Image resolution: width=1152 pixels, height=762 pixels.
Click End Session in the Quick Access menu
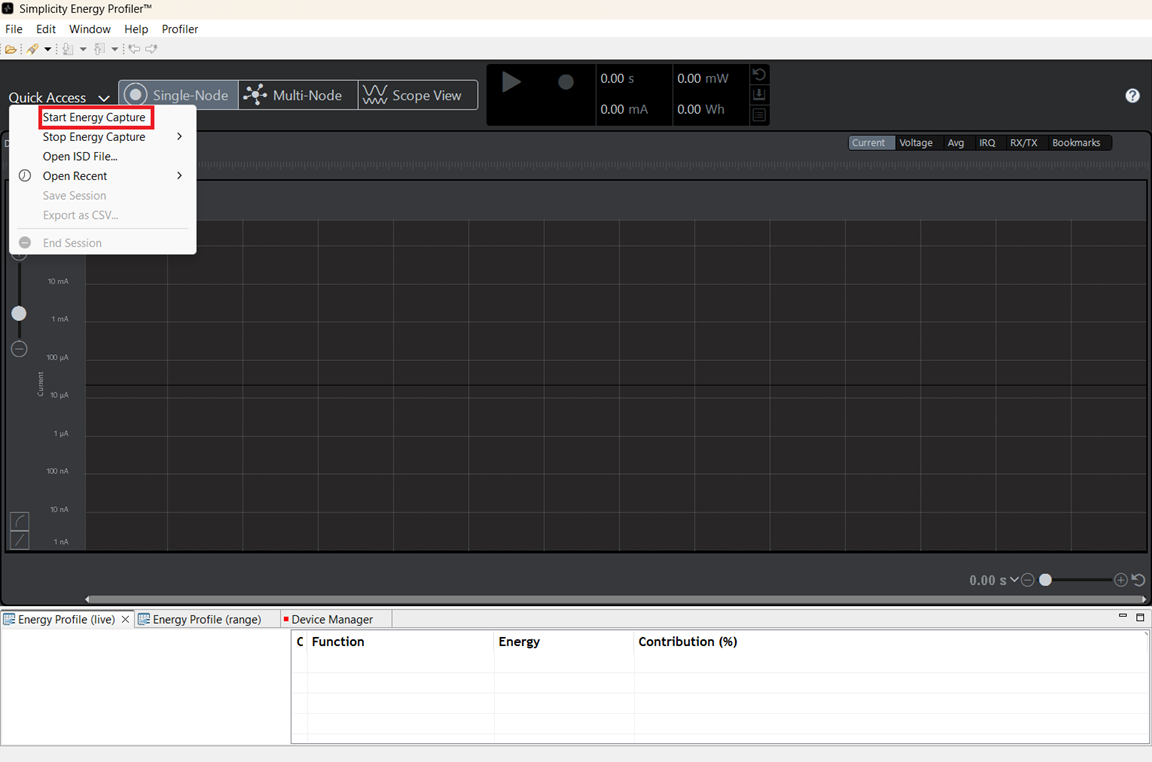(x=73, y=242)
